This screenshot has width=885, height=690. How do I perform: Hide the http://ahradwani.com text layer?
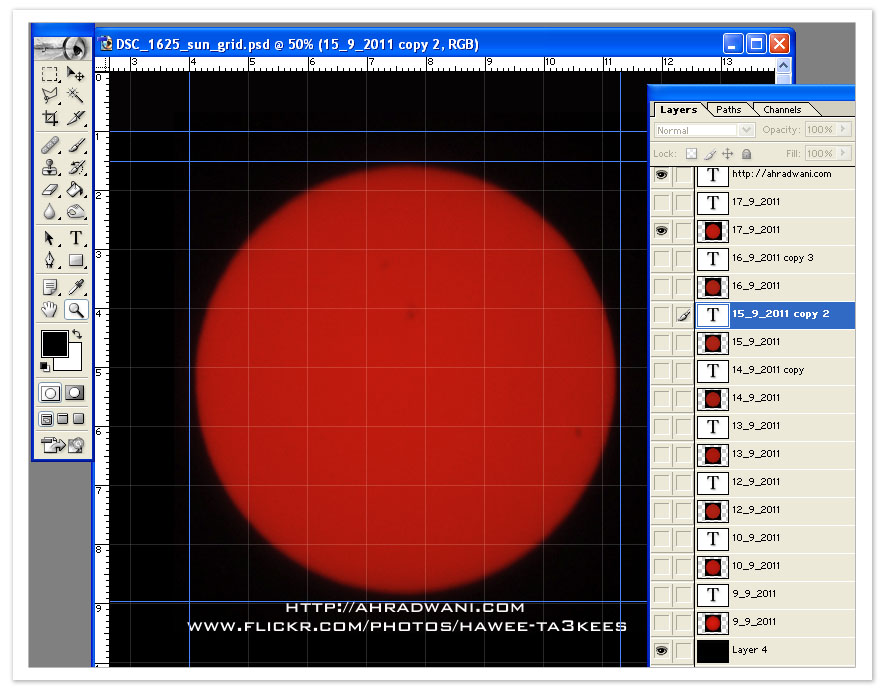point(661,174)
